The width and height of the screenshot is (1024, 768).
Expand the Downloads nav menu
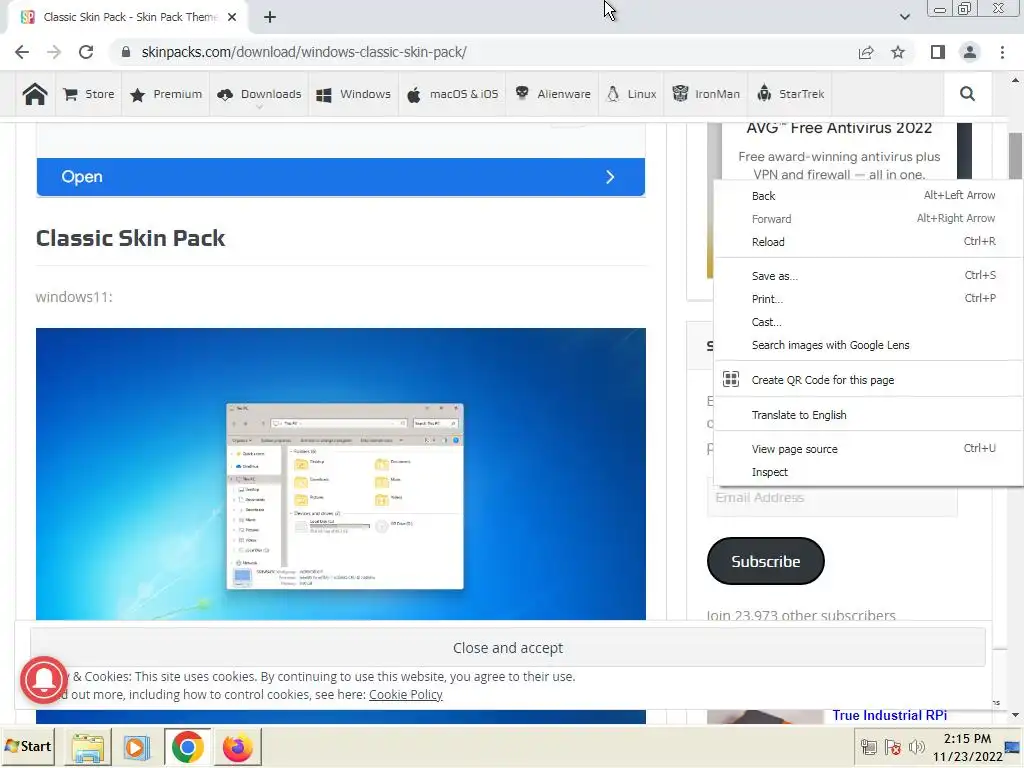point(259,94)
